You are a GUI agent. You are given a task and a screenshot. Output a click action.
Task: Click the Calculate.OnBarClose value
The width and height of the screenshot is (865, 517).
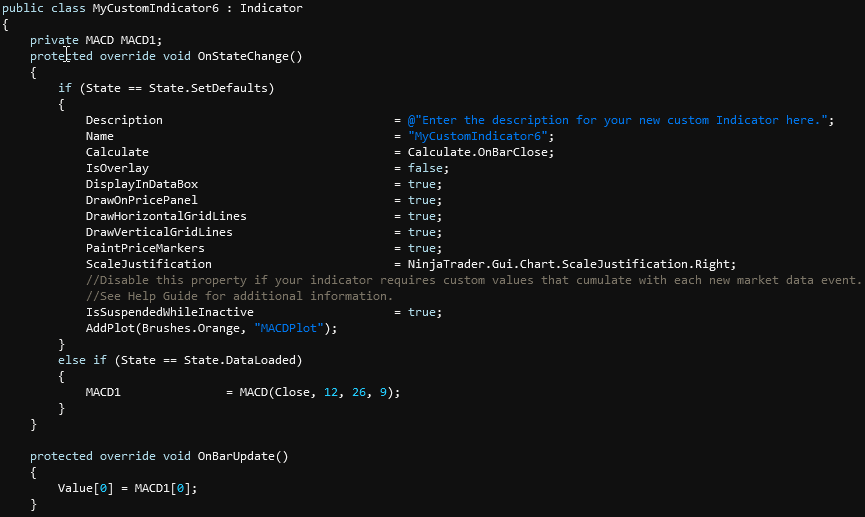pyautogui.click(x=480, y=152)
